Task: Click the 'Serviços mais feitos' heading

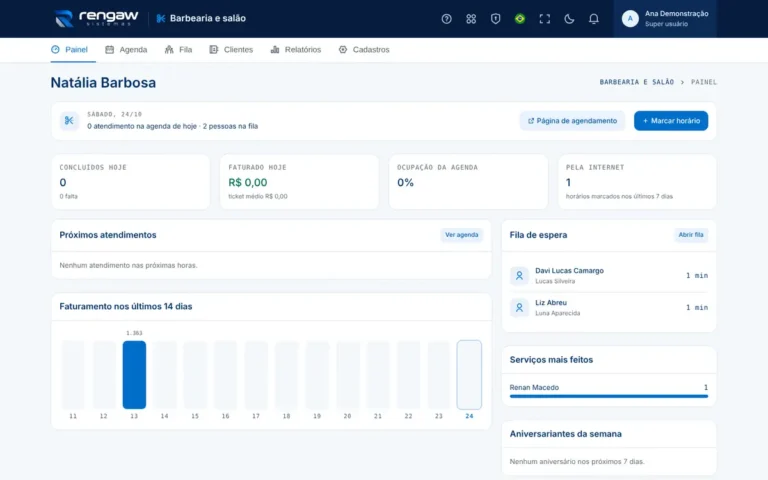Action: point(551,360)
